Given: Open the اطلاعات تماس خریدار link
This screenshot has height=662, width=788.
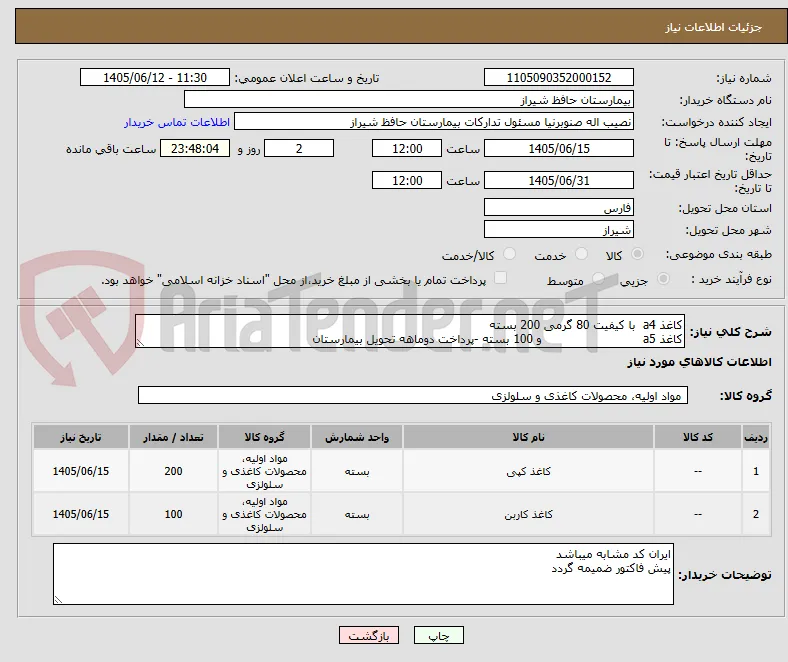Looking at the screenshot, I should [177, 122].
